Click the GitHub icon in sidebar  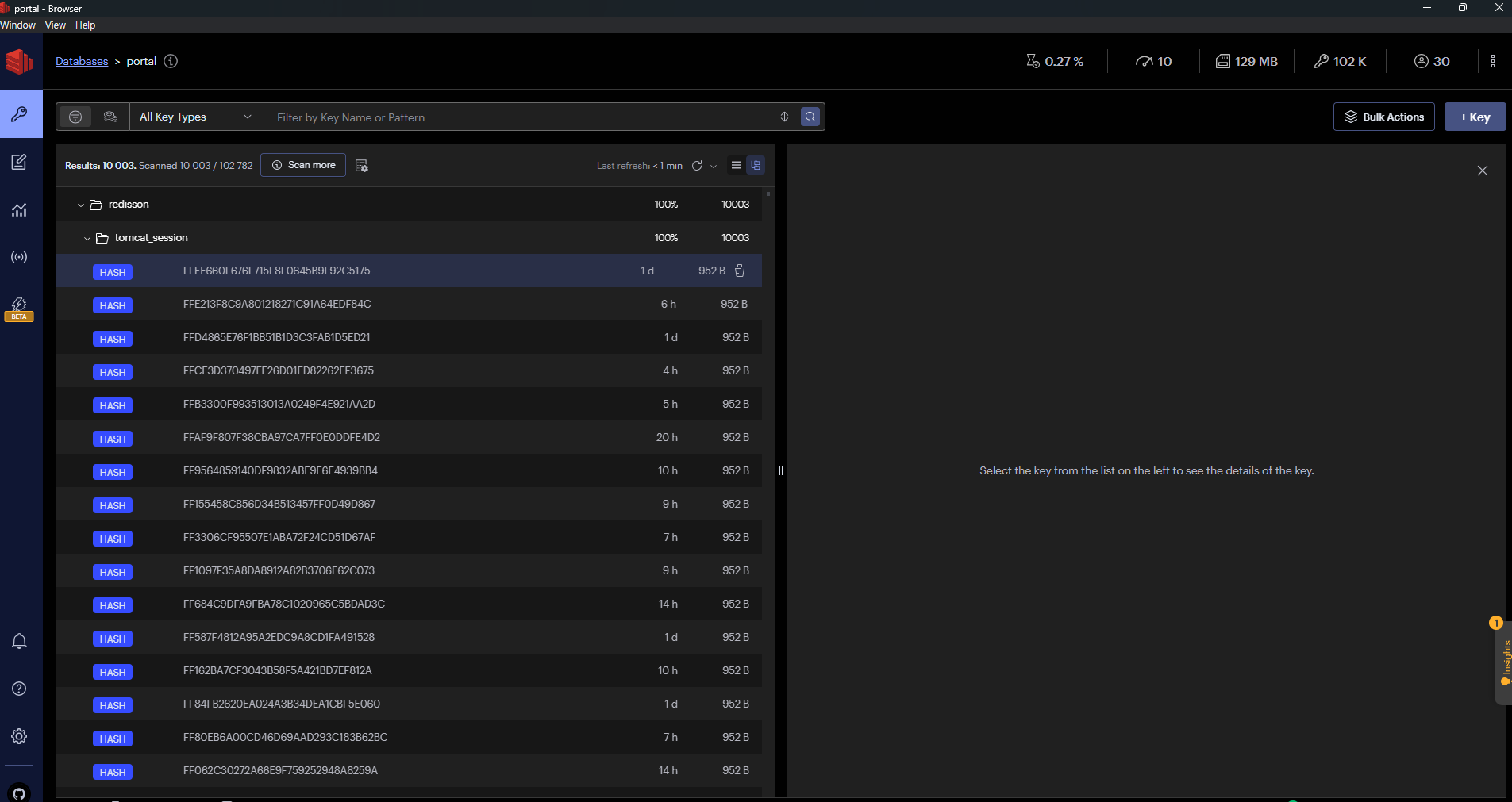[19, 792]
